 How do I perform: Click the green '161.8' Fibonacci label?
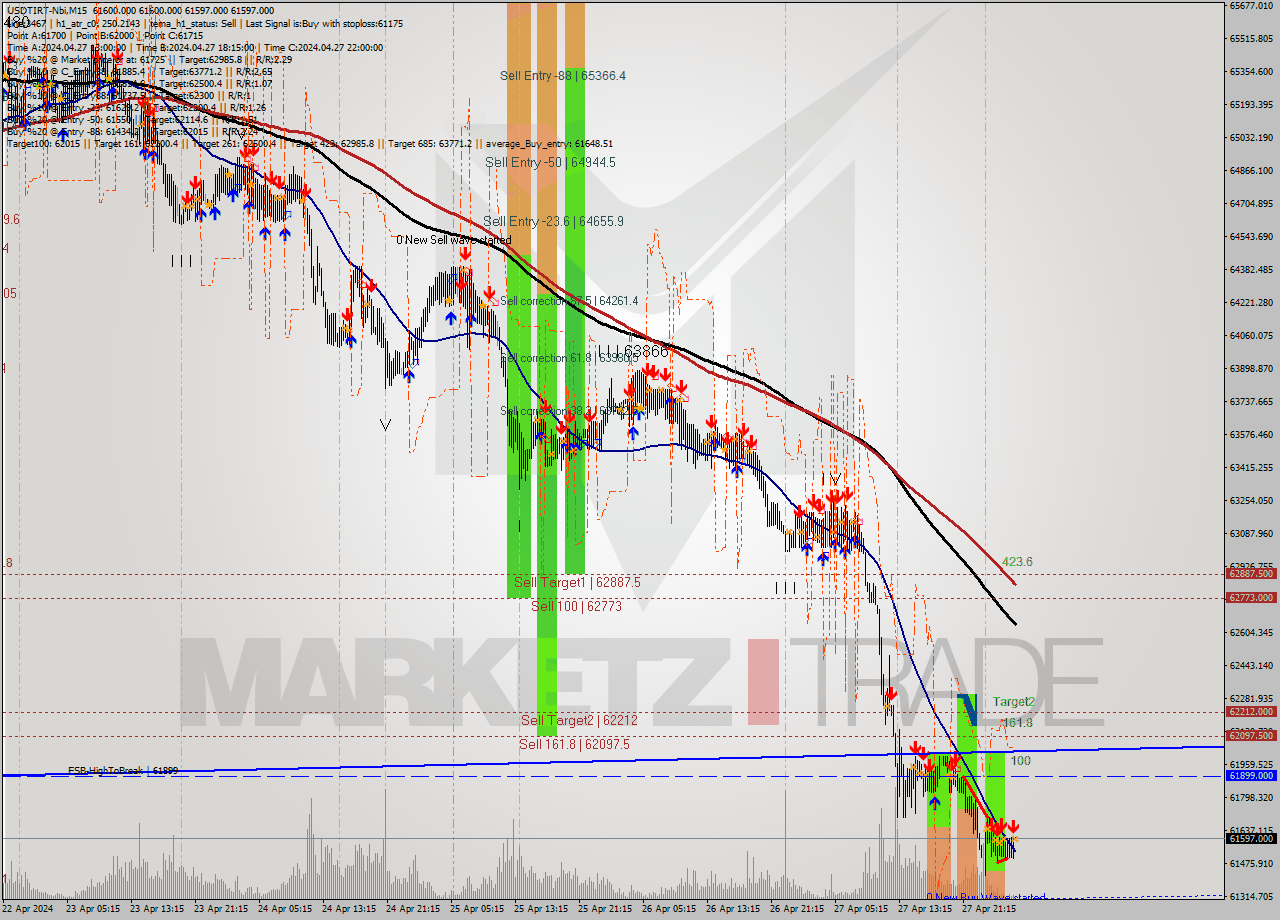point(1017,723)
